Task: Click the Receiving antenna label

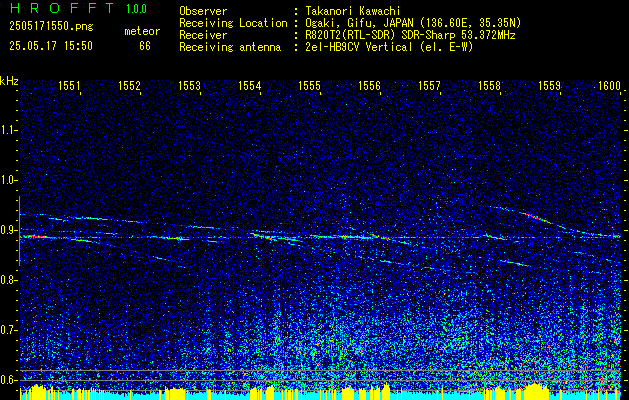Action: 230,47
